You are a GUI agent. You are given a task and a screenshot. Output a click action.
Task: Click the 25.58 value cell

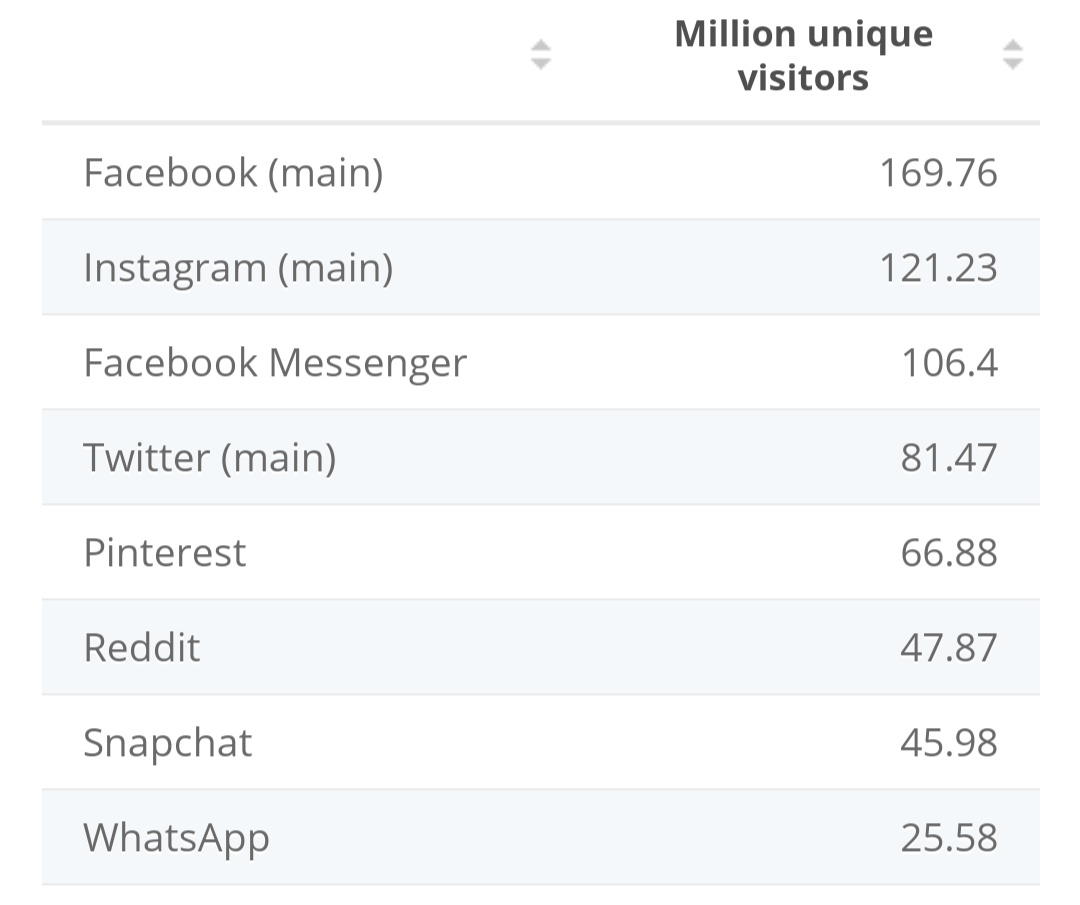point(949,838)
